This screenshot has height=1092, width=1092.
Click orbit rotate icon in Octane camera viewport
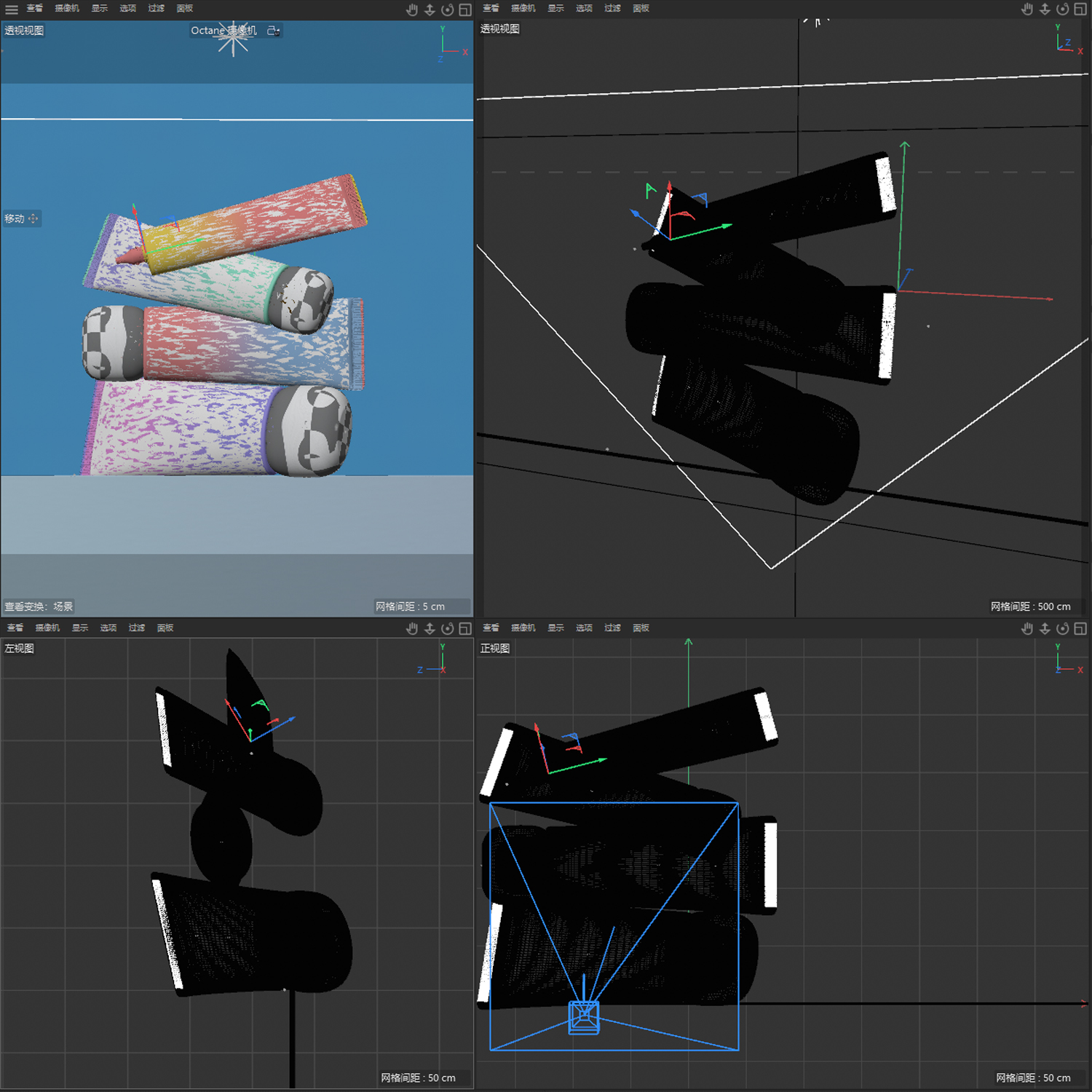[447, 9]
